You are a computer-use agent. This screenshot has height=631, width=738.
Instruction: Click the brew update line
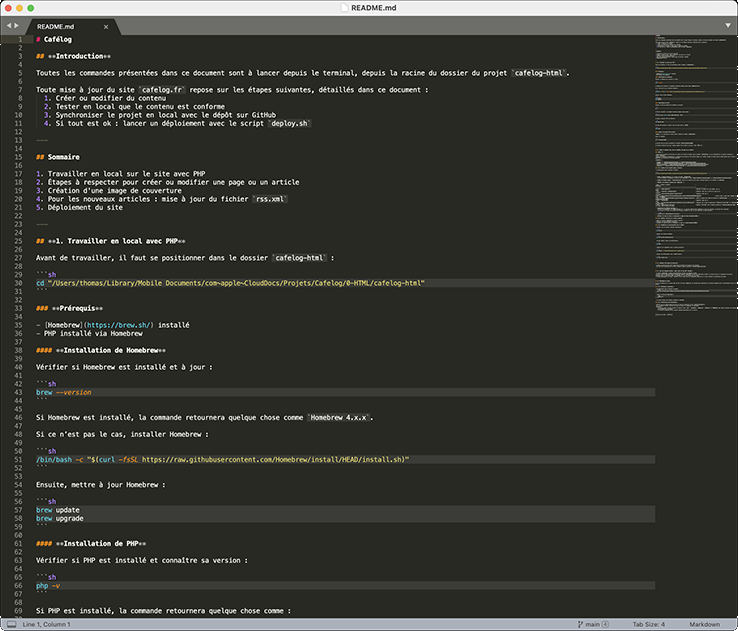[x=57, y=510]
